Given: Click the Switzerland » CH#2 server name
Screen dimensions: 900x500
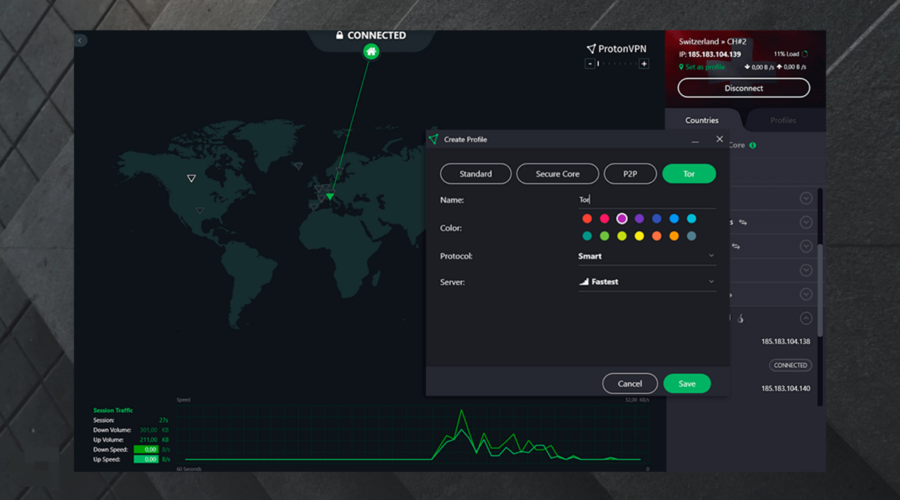Looking at the screenshot, I should tap(712, 41).
